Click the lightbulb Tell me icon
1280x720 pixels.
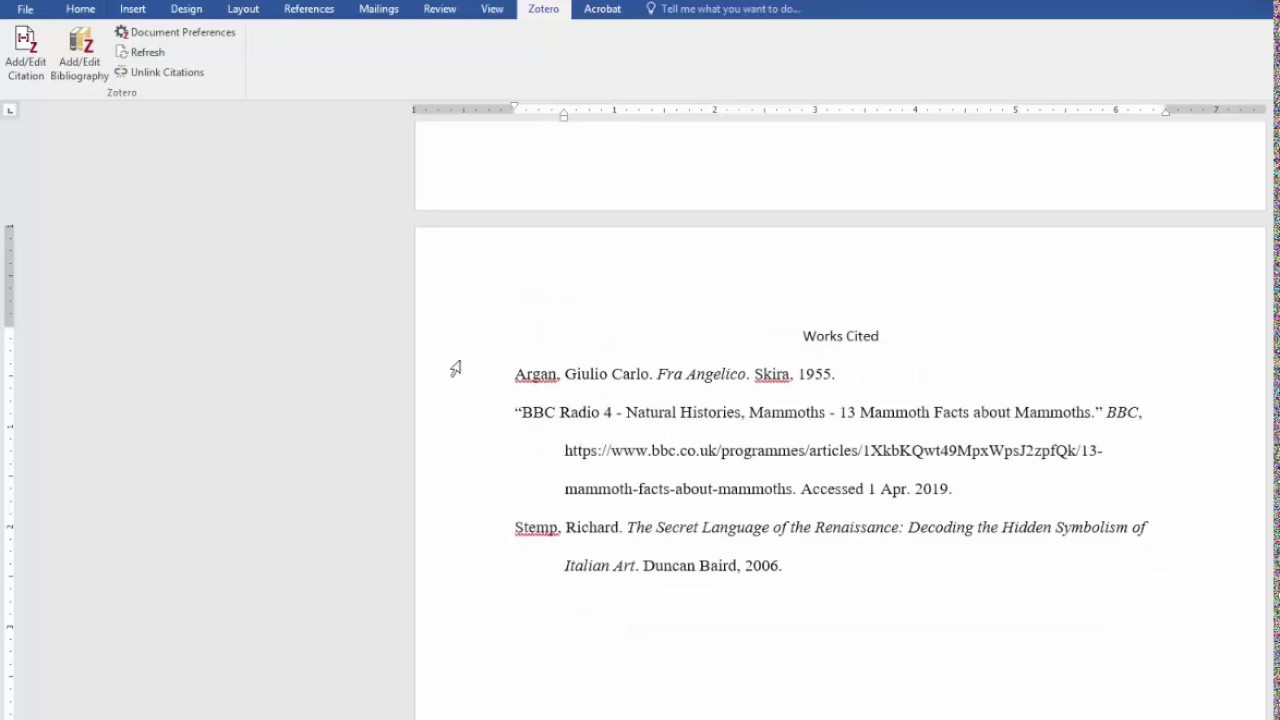[651, 9]
